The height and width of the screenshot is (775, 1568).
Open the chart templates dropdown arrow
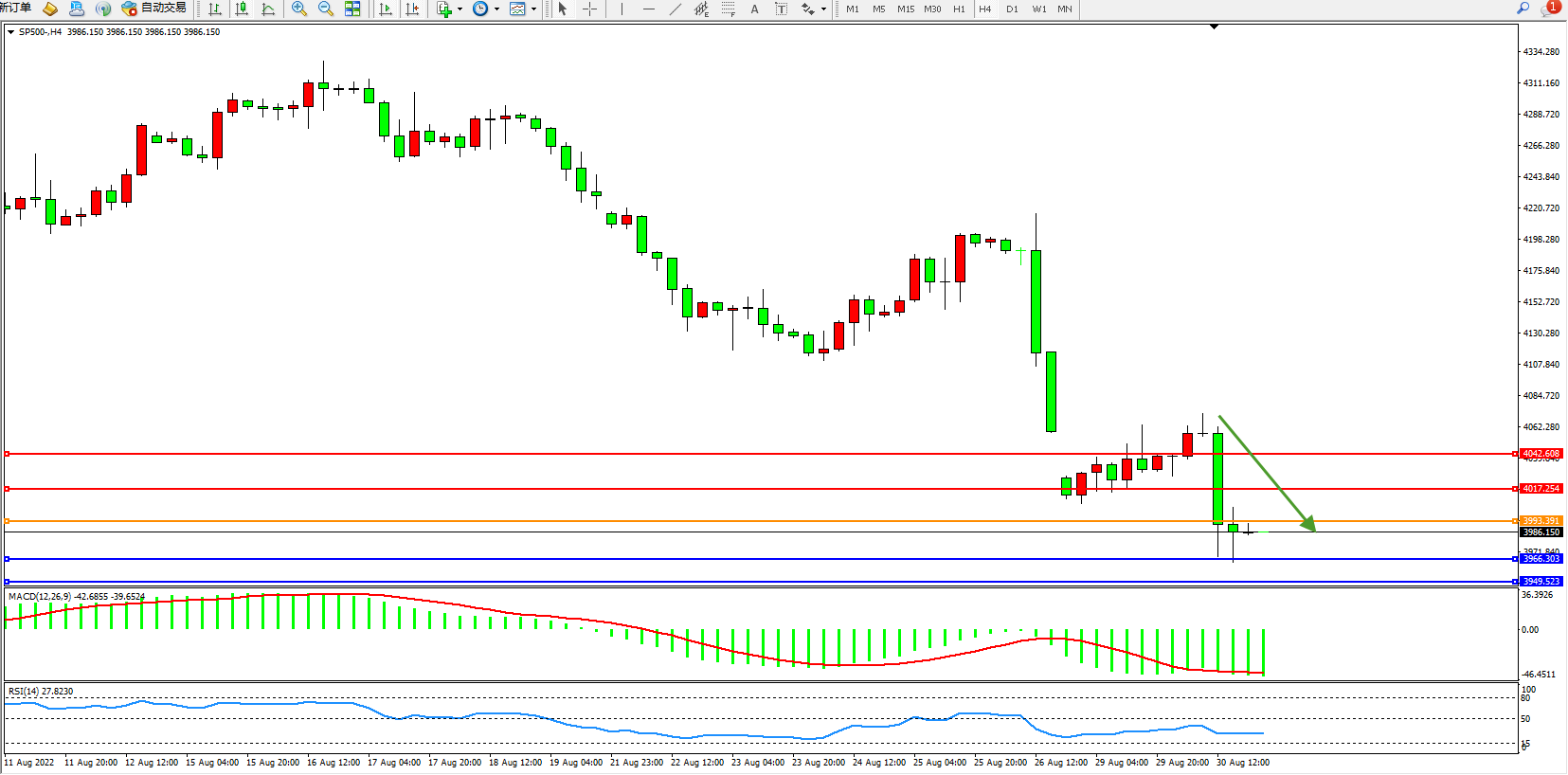pos(534,9)
